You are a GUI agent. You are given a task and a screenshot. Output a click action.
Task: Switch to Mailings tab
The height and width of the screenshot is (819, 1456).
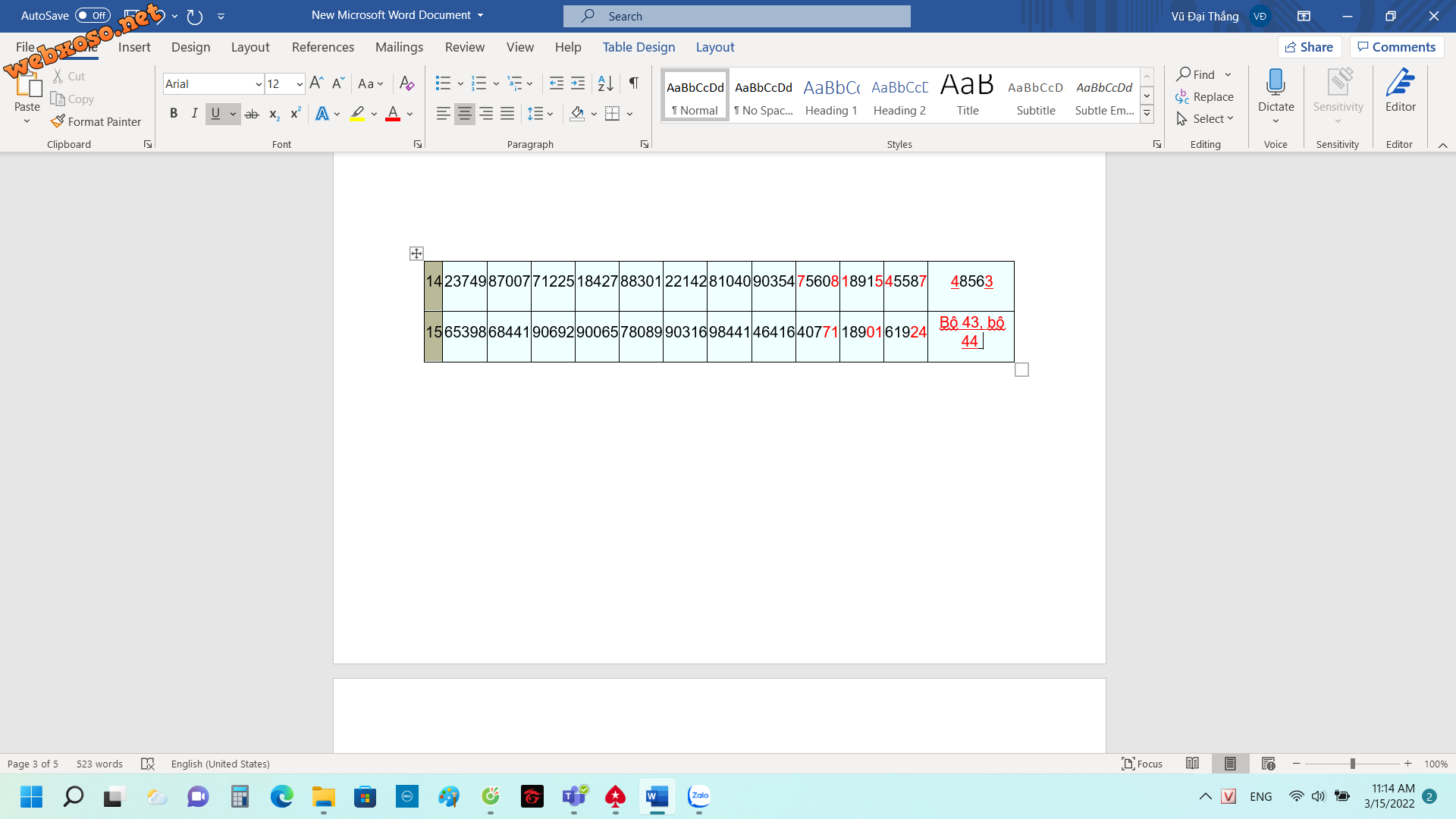[399, 47]
